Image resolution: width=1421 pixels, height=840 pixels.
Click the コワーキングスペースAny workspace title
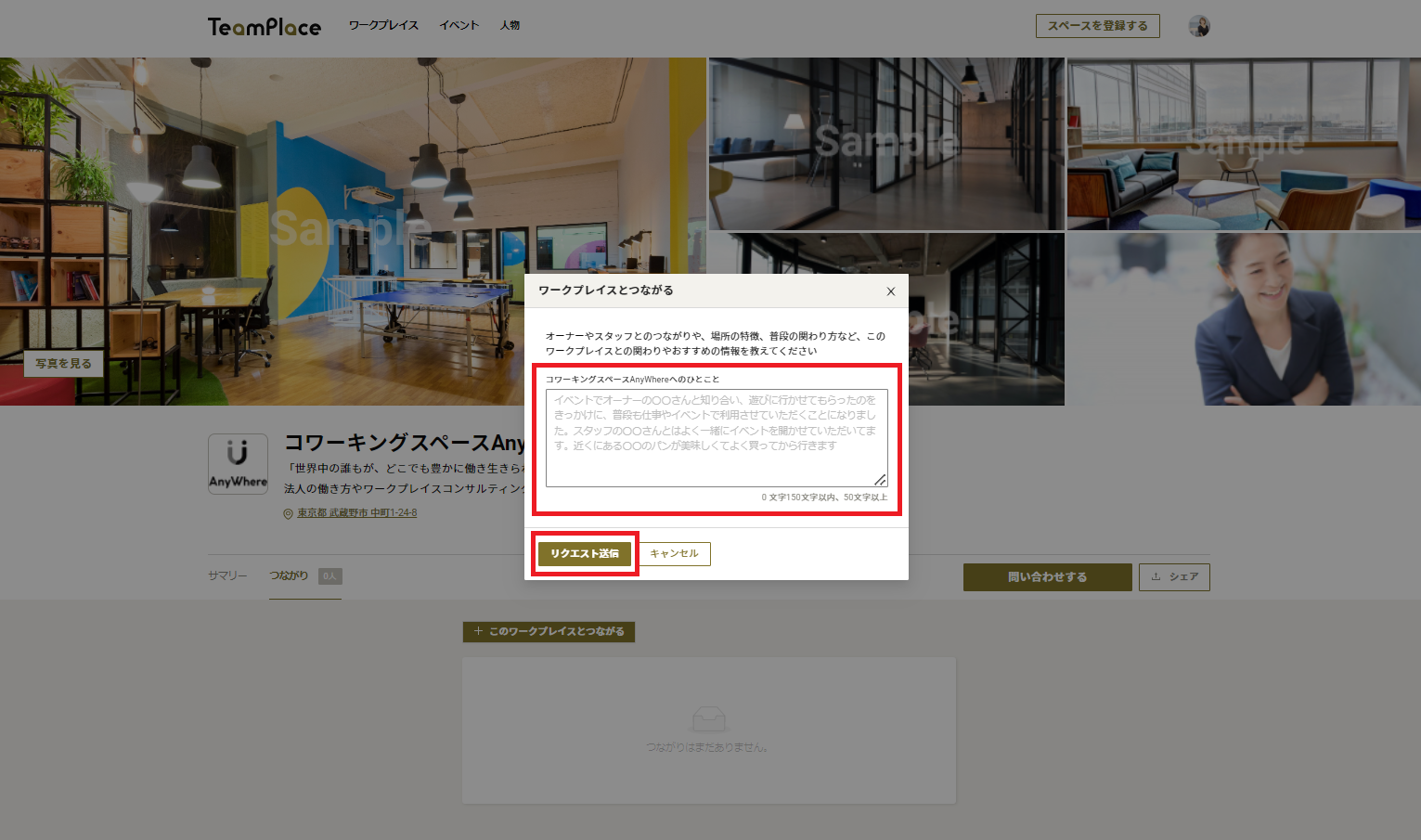click(x=405, y=443)
